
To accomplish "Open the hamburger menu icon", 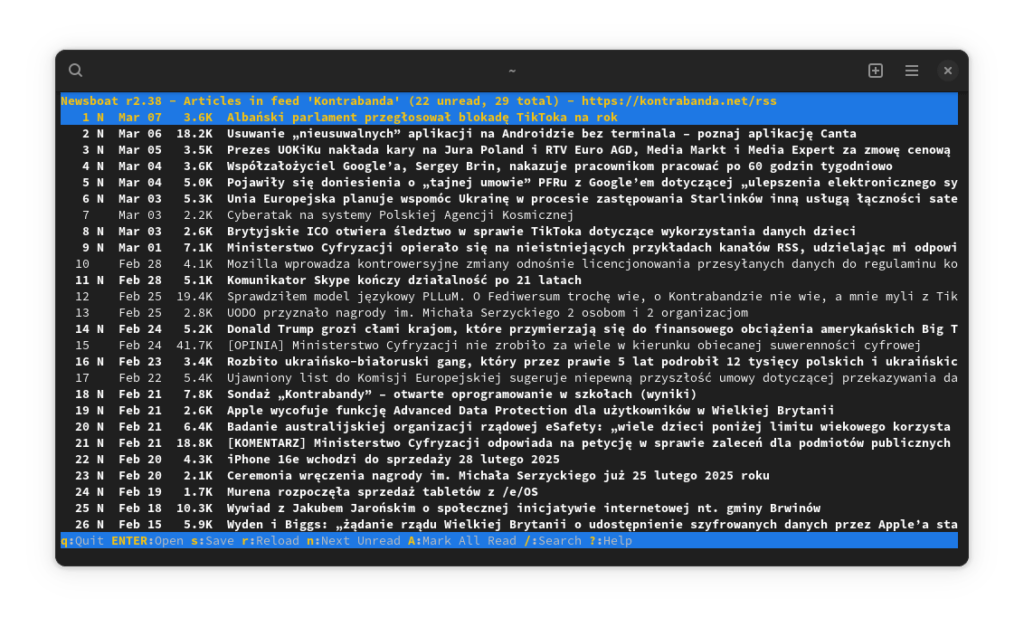I will (x=912, y=71).
